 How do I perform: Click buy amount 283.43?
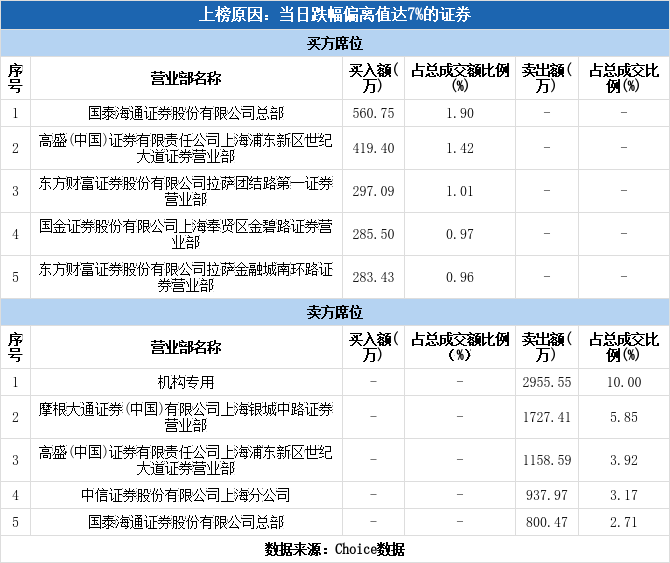coord(373,277)
